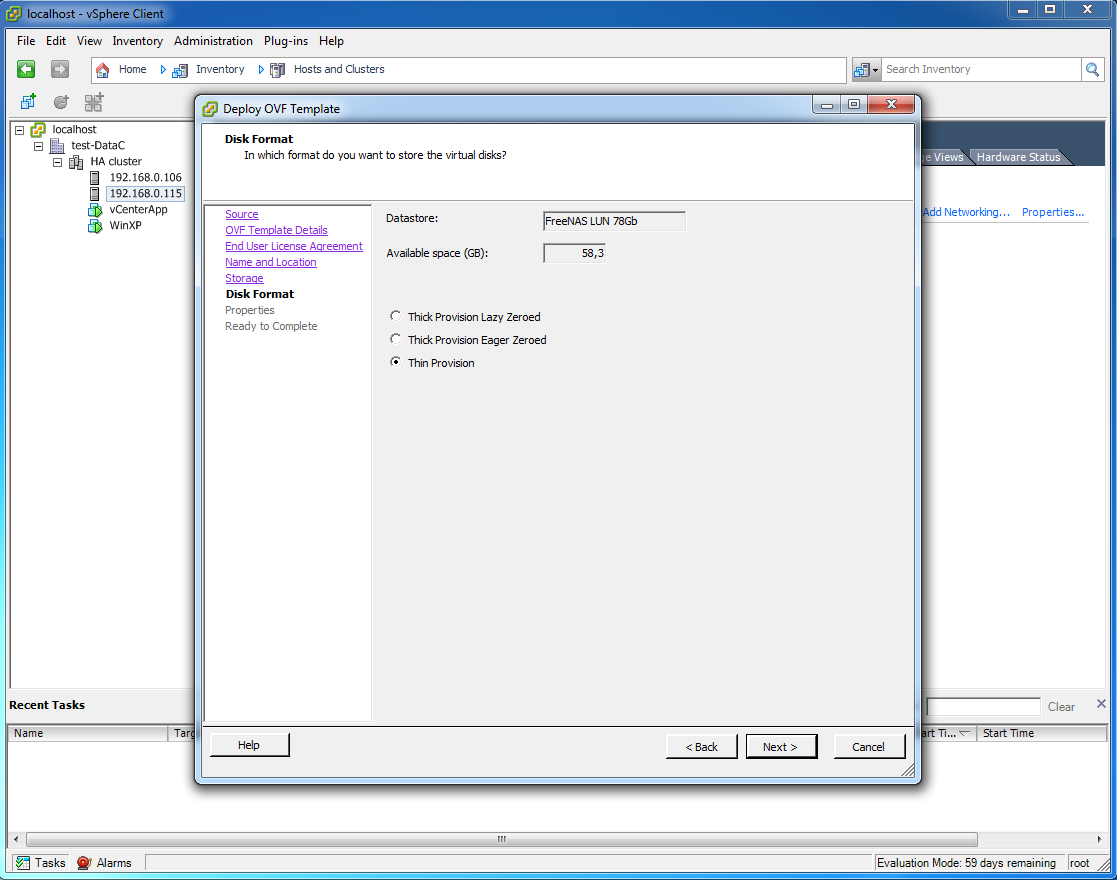
Task: Click the Add Networking... link
Action: pyautogui.click(x=966, y=212)
